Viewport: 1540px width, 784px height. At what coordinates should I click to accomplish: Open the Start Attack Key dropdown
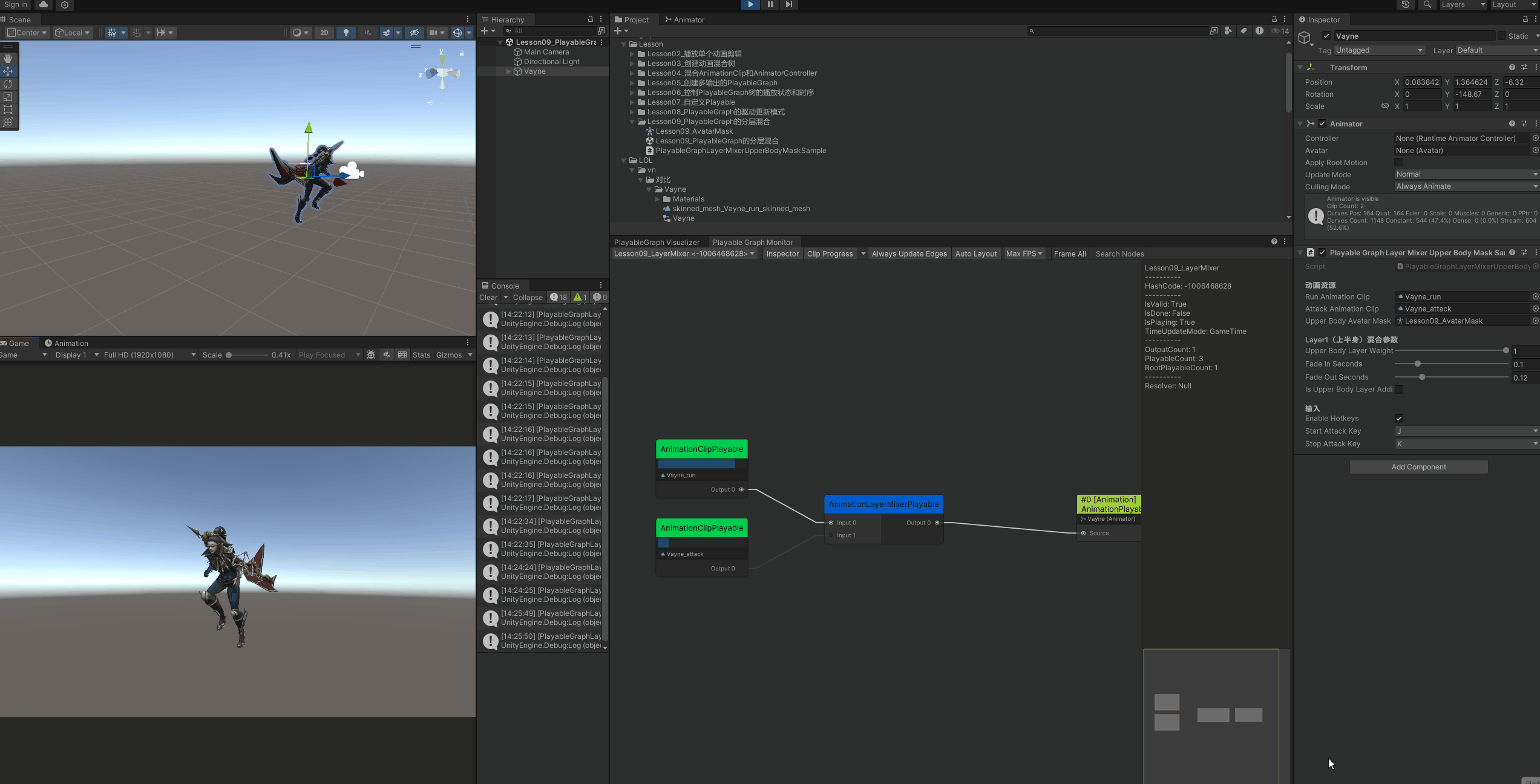pos(1466,431)
